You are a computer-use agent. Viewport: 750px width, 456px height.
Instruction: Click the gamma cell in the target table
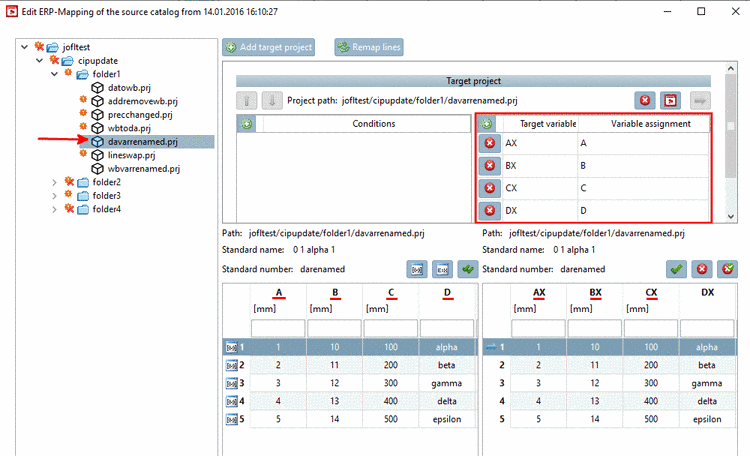tap(707, 383)
